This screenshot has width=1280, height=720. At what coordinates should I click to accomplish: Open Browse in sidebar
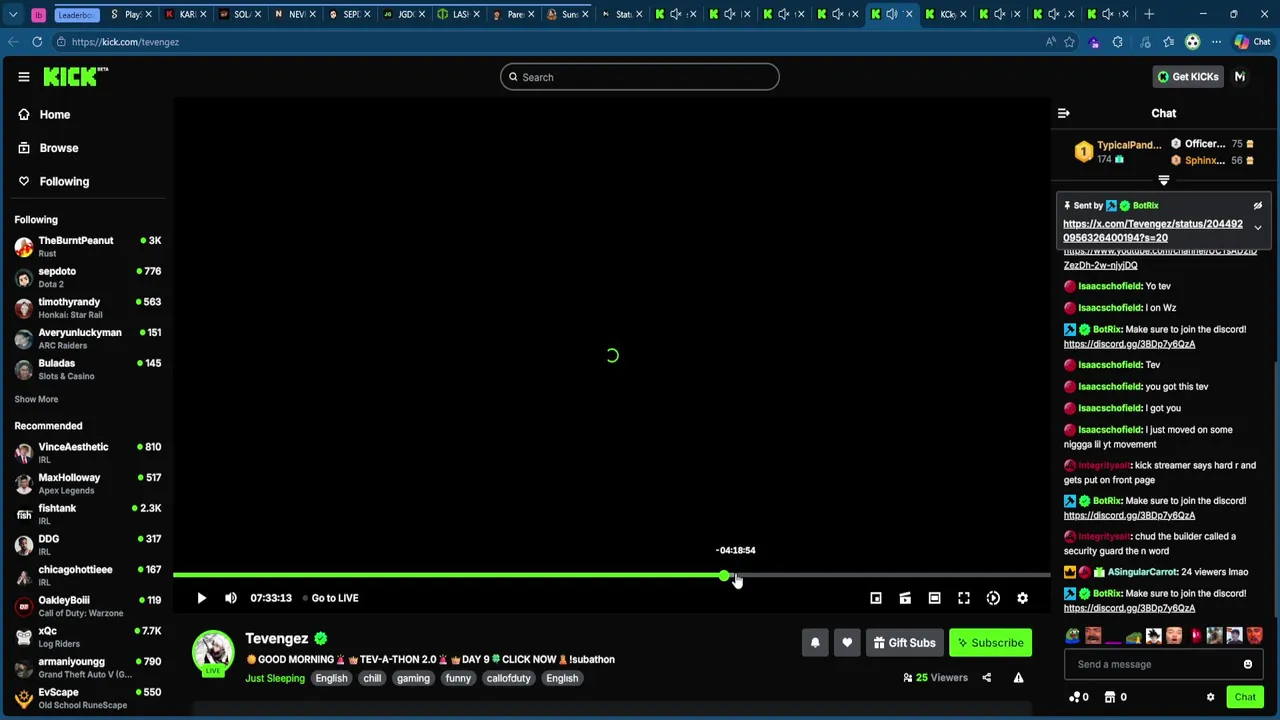pos(58,148)
